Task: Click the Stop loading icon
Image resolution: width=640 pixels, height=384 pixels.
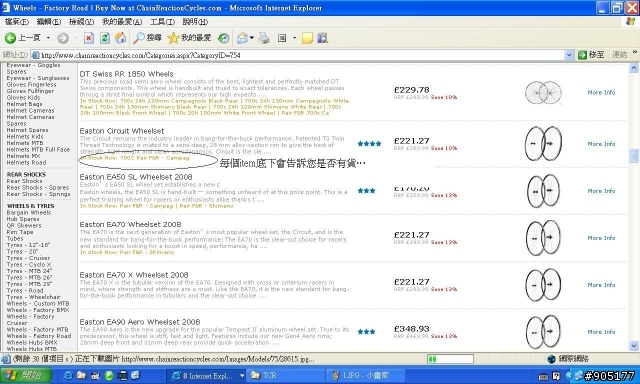Action: pyautogui.click(x=89, y=38)
